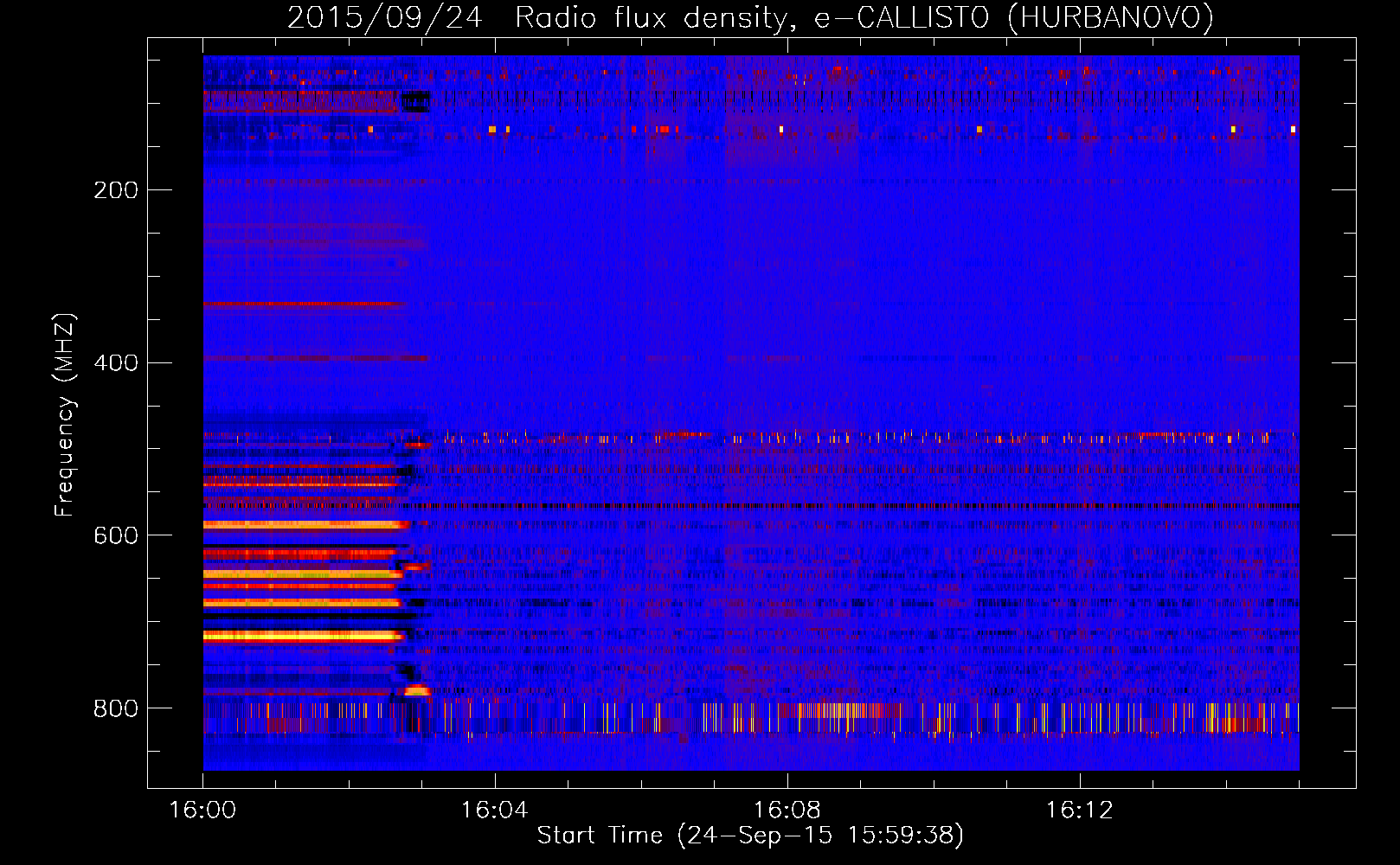Image resolution: width=1400 pixels, height=865 pixels.
Task: Click the 'Frequency (MHZ)' axis label
Action: point(65,415)
